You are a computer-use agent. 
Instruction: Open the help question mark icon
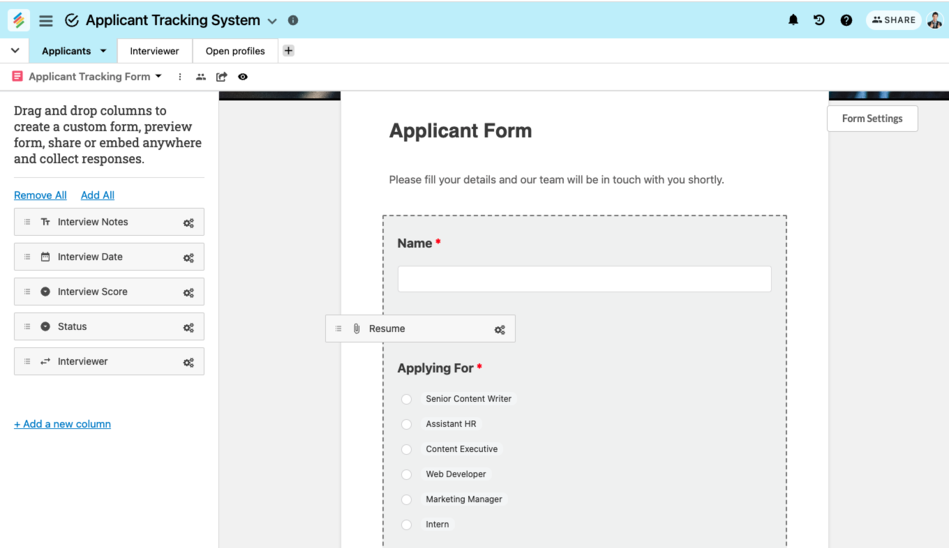[x=846, y=20]
